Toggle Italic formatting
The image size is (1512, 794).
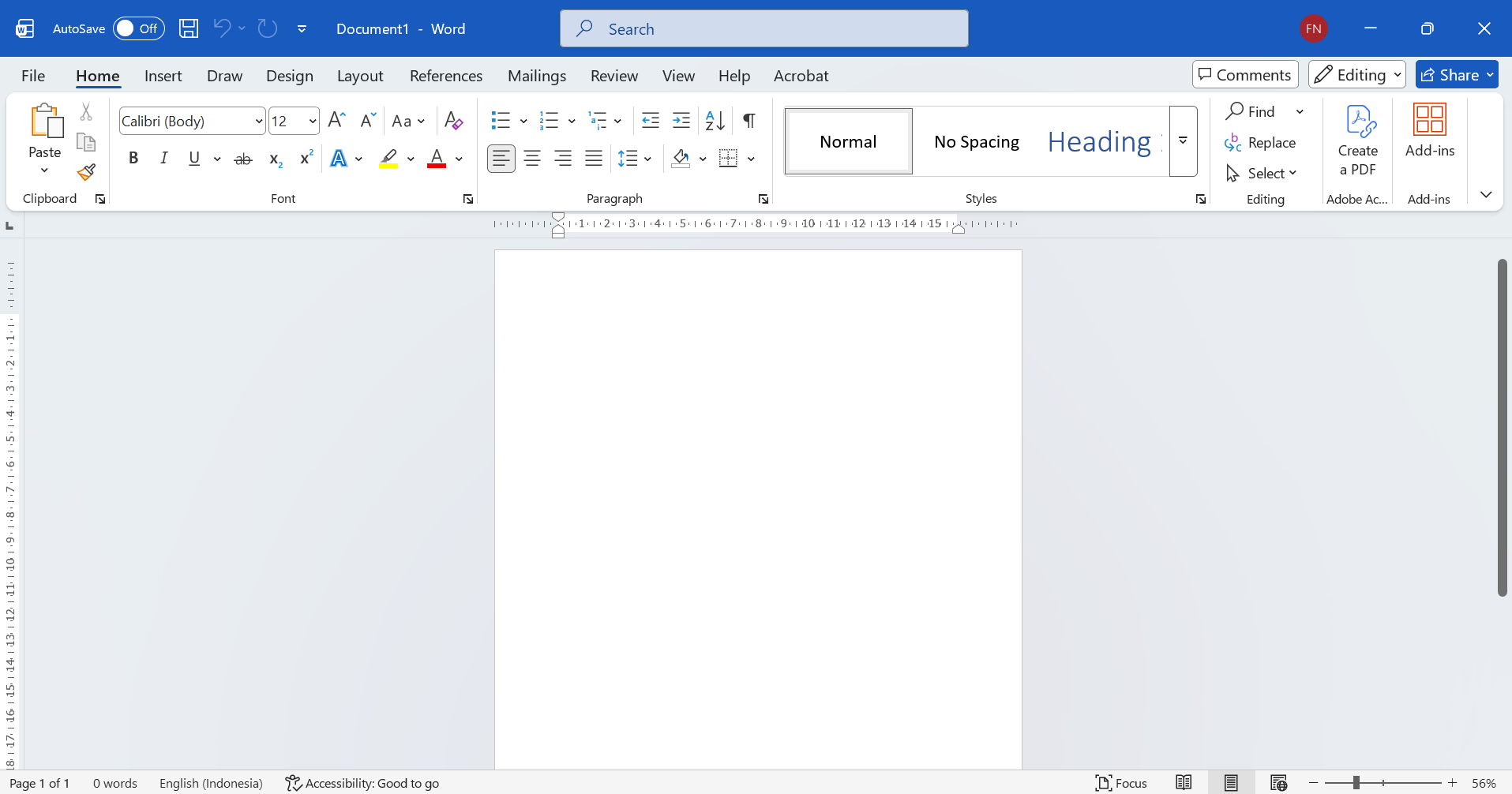pos(163,159)
